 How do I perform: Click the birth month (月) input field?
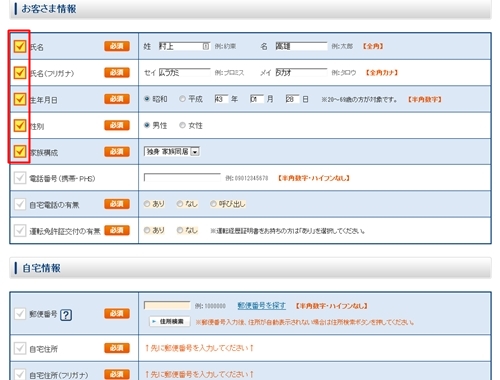(x=257, y=99)
